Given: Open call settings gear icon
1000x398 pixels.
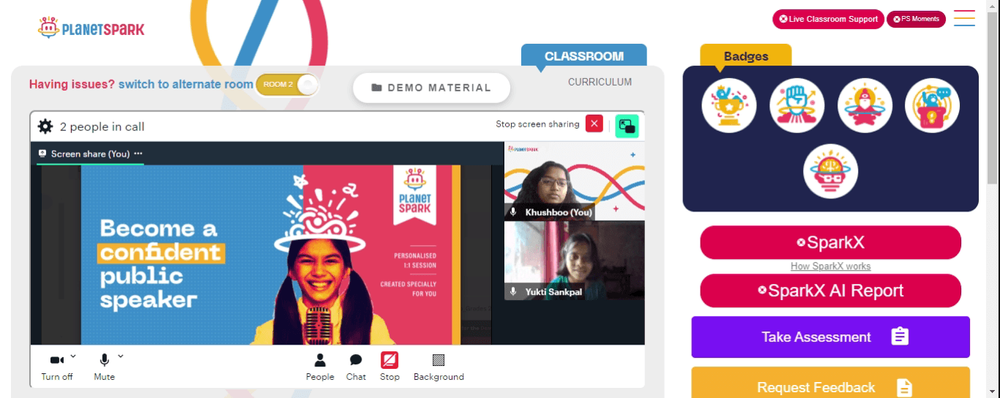Looking at the screenshot, I should click(45, 126).
